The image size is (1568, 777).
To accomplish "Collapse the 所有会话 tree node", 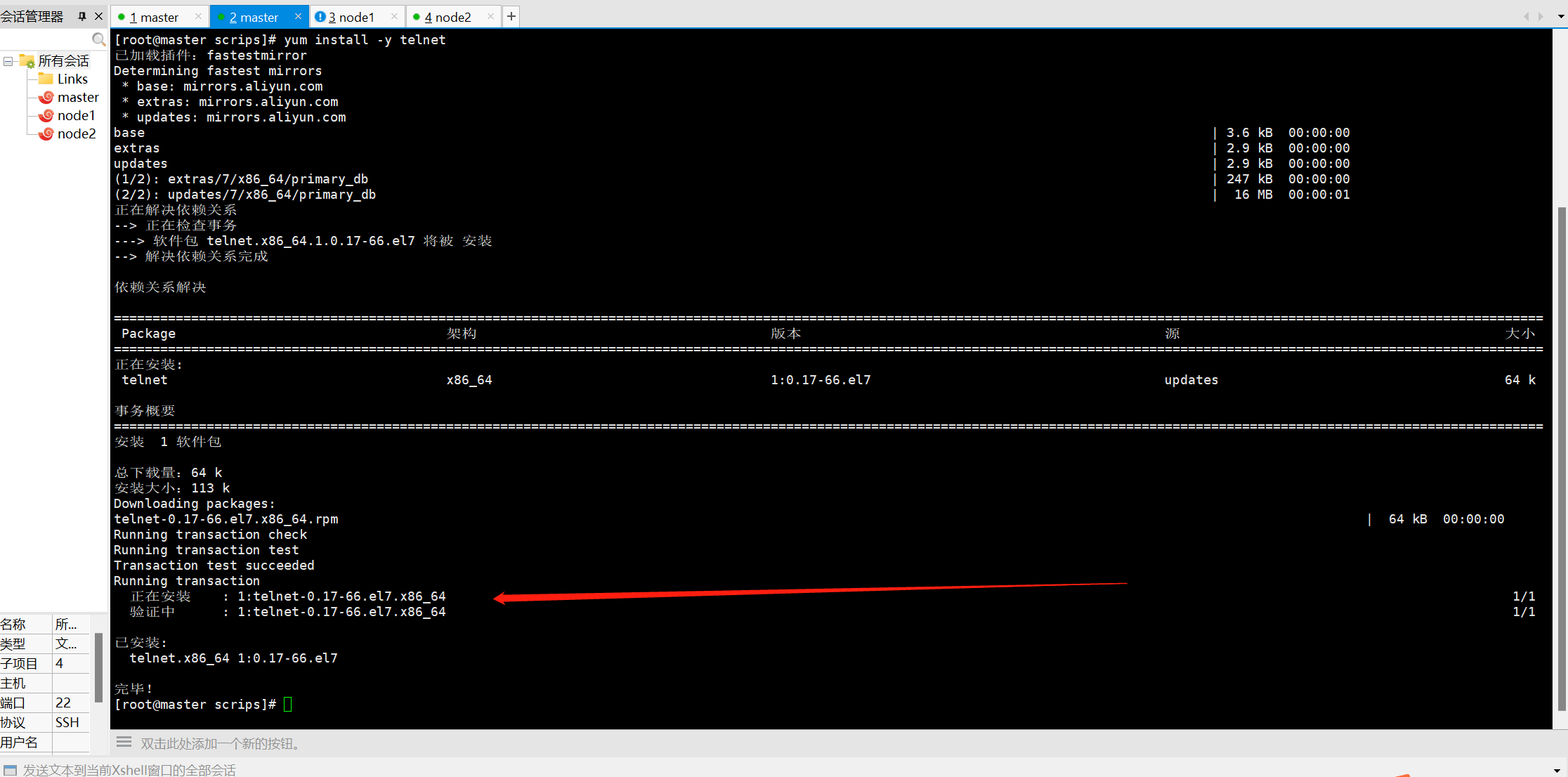I will pyautogui.click(x=8, y=61).
